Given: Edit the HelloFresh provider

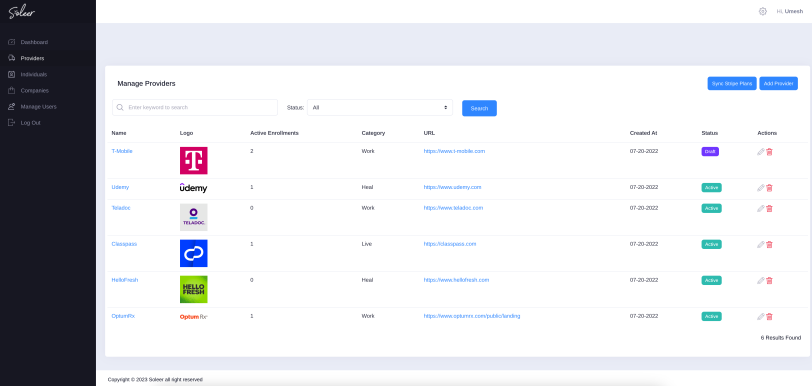Looking at the screenshot, I should pyautogui.click(x=760, y=280).
